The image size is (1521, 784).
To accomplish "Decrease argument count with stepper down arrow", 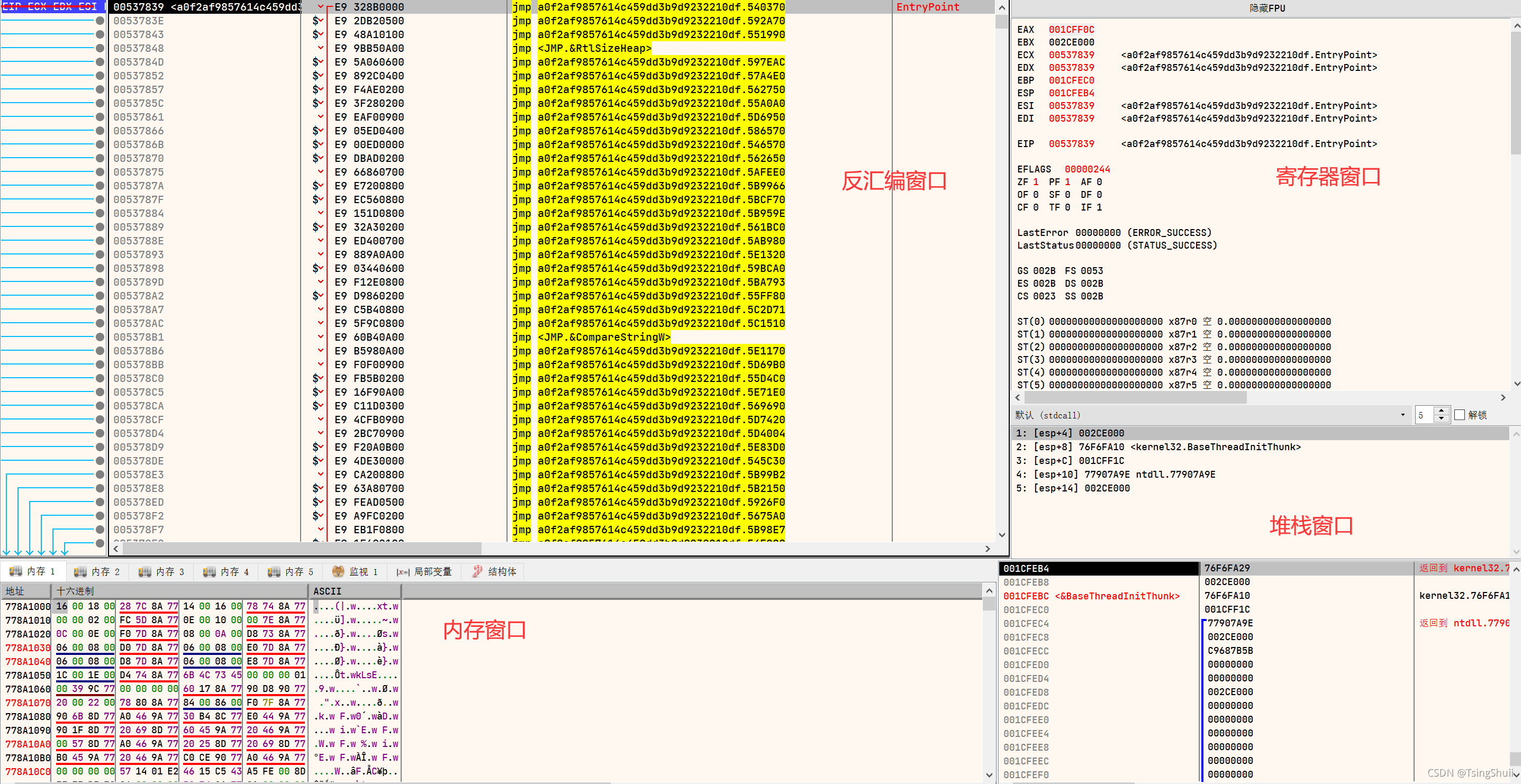I will point(1441,419).
